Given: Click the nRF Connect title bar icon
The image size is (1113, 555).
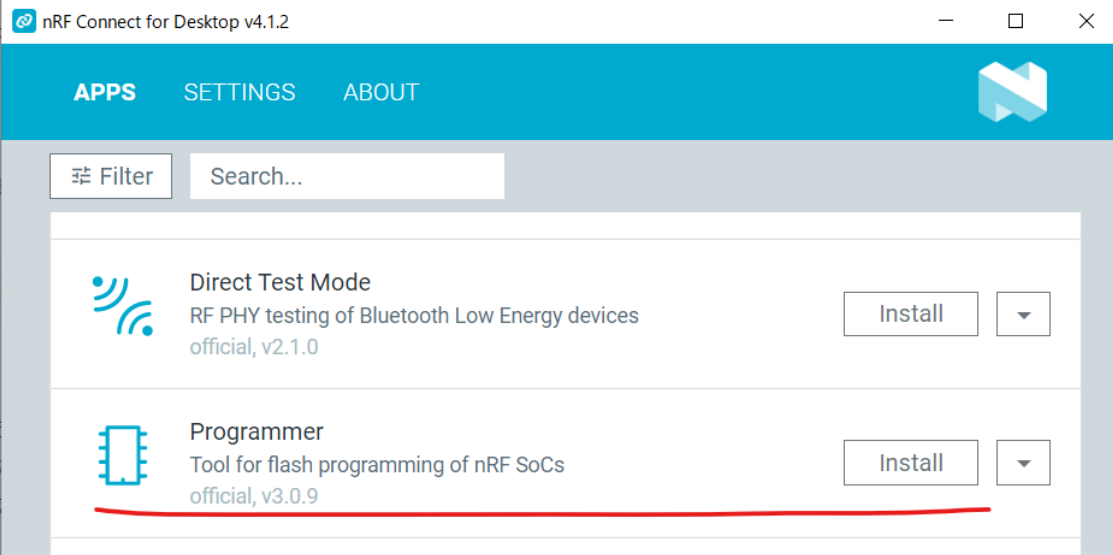Looking at the screenshot, I should coord(22,21).
